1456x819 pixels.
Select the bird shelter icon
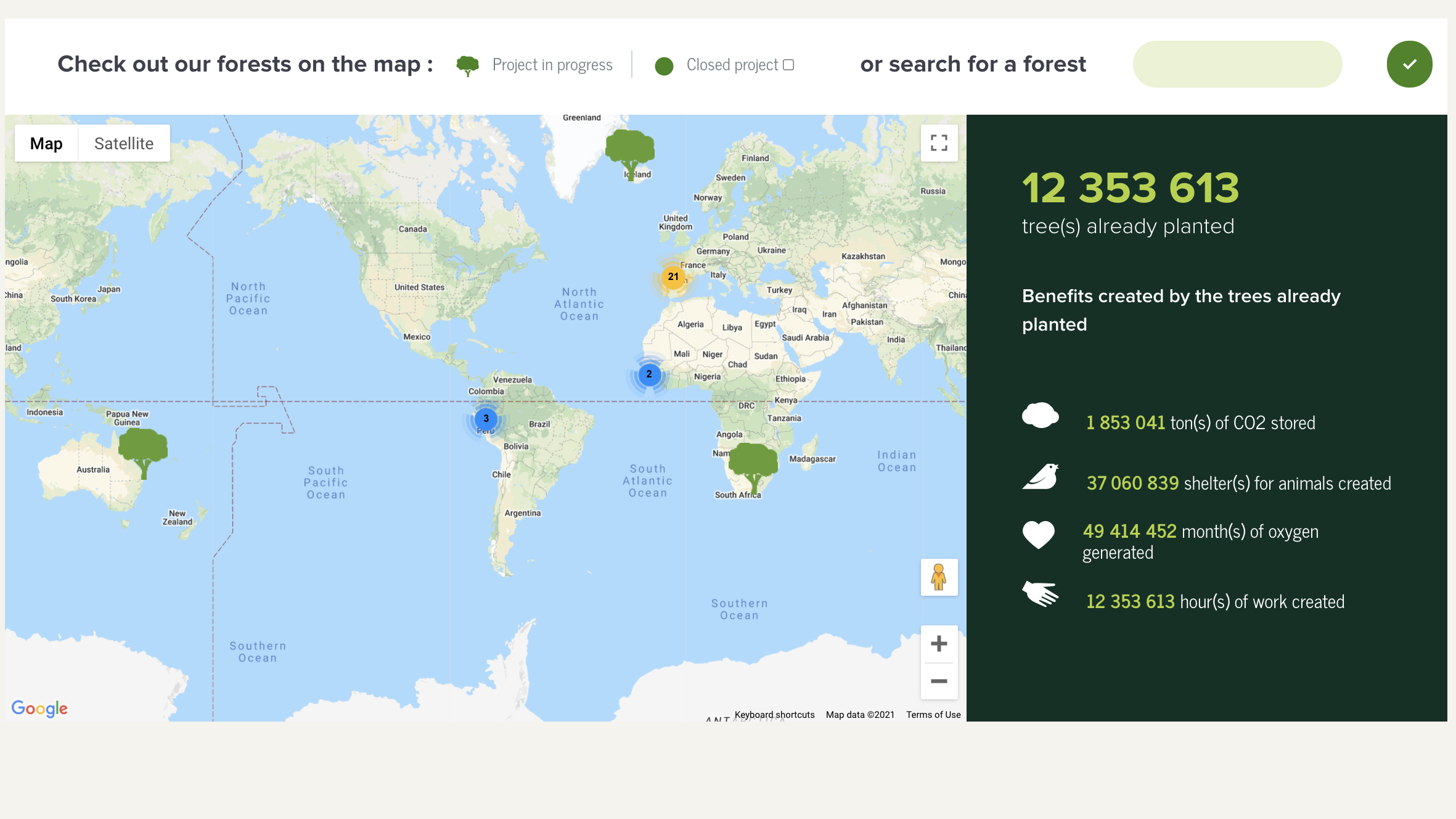coord(1041,476)
